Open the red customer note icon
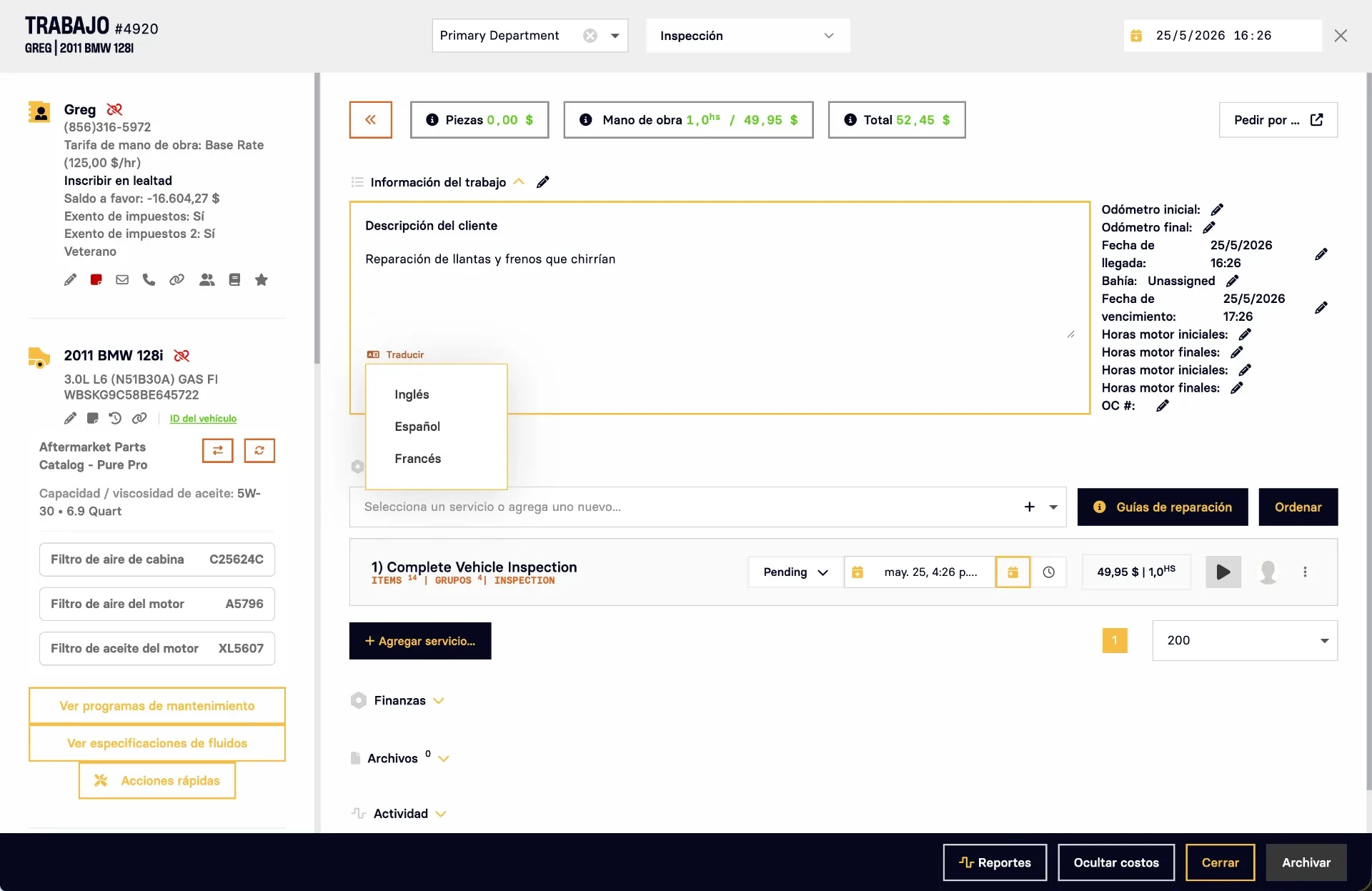 (96, 279)
